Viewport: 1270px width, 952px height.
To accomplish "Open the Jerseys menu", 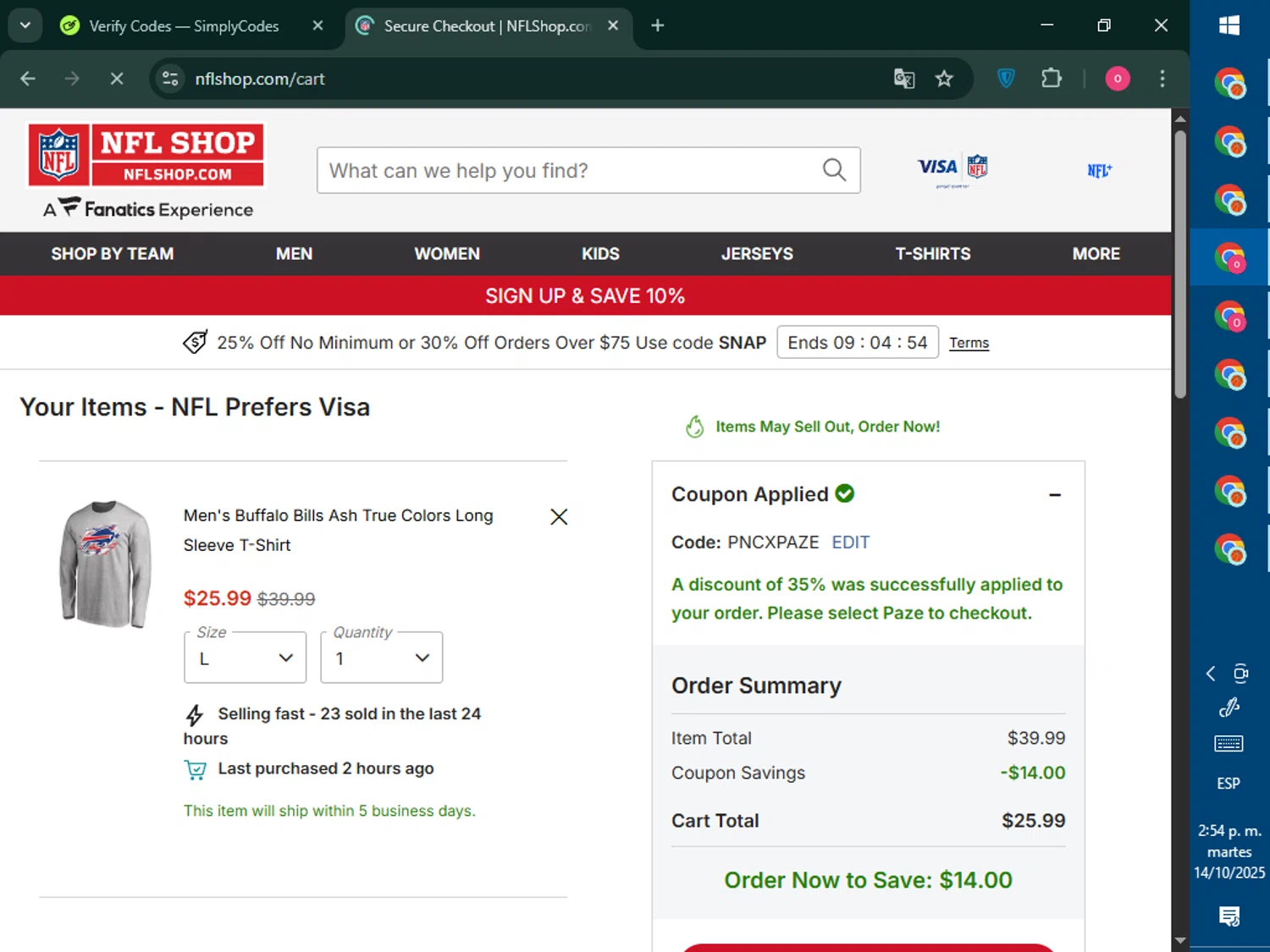I will point(757,254).
